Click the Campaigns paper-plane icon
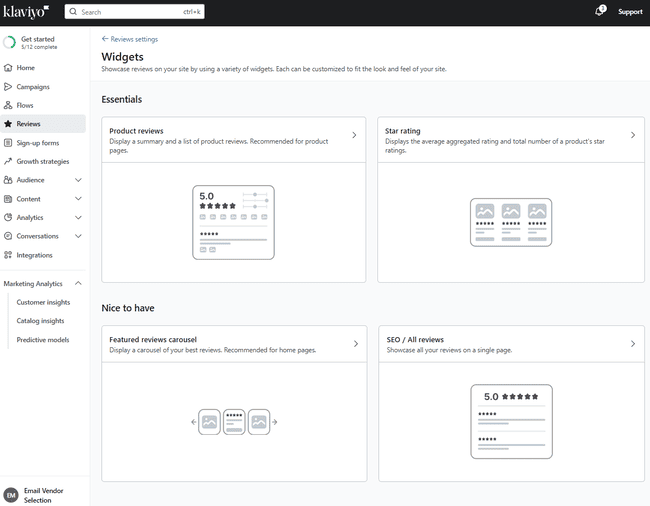This screenshot has height=506, width=650. point(8,87)
